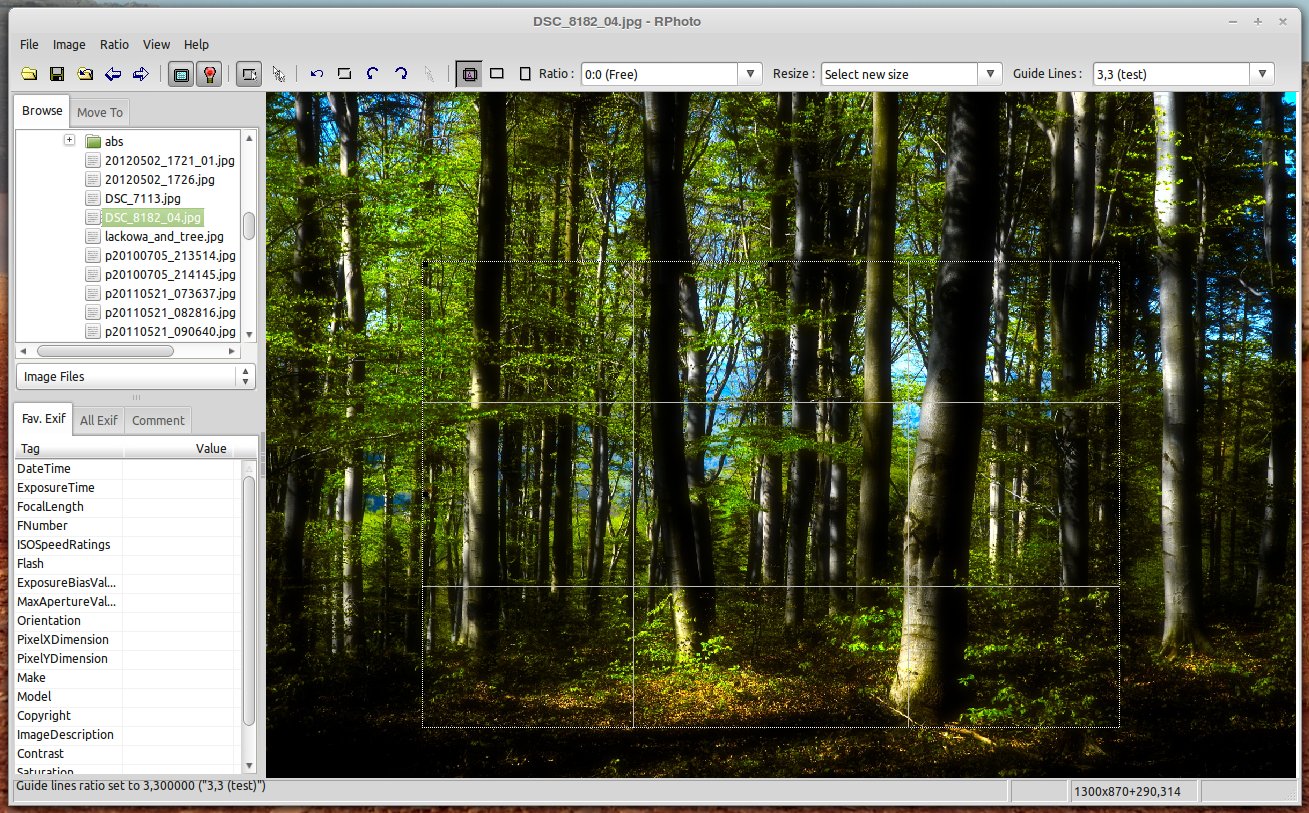Image resolution: width=1309 pixels, height=813 pixels.
Task: Open the Ratio menu
Action: coord(114,45)
